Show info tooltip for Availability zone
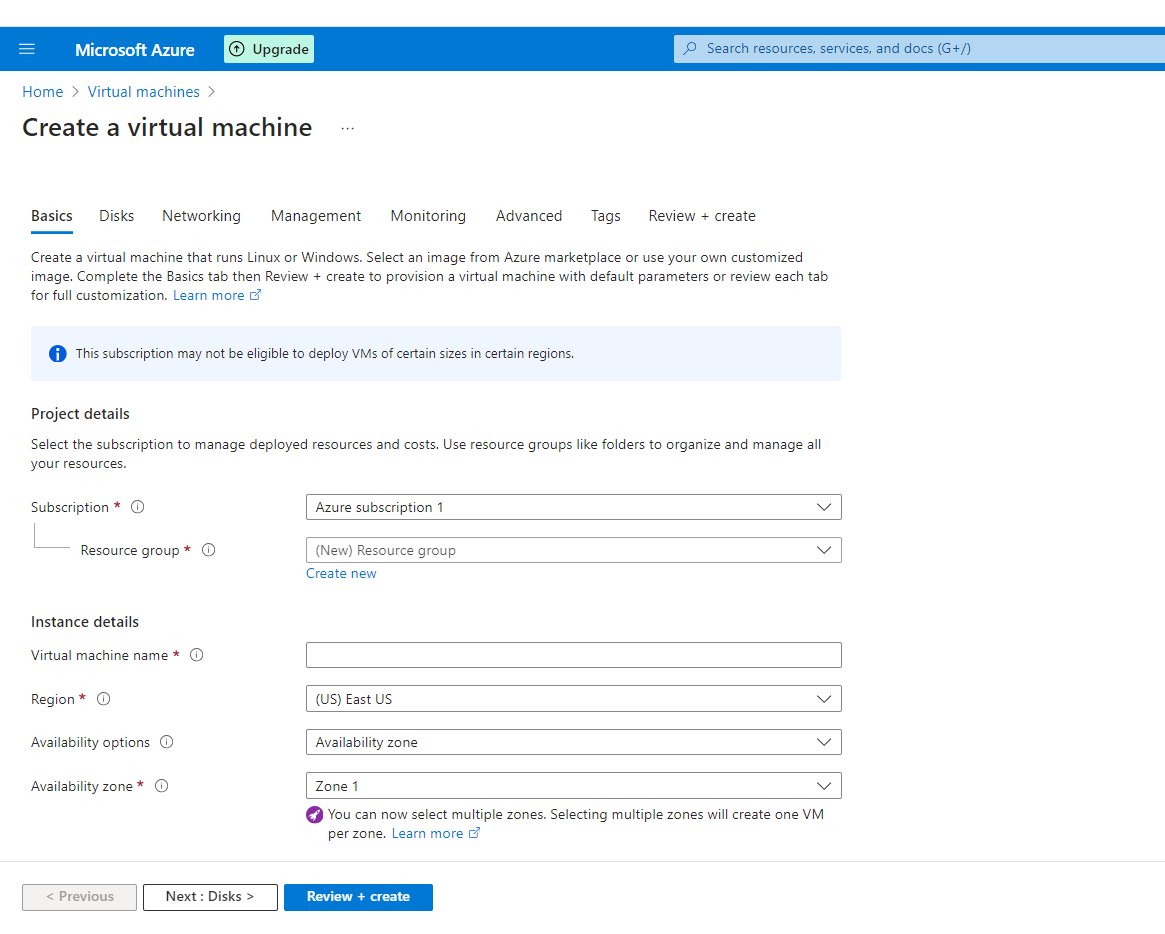Screen dimensions: 1165x934 click(161, 785)
